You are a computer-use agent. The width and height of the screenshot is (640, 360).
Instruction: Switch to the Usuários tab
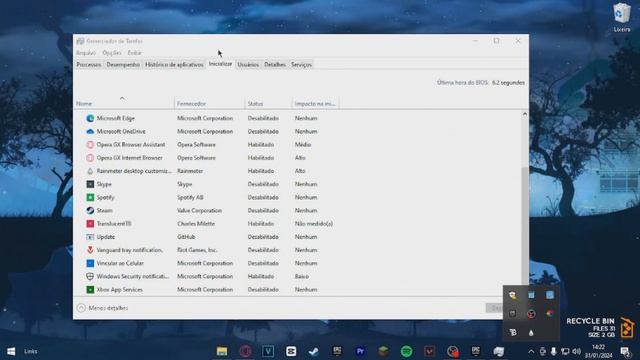pos(248,64)
